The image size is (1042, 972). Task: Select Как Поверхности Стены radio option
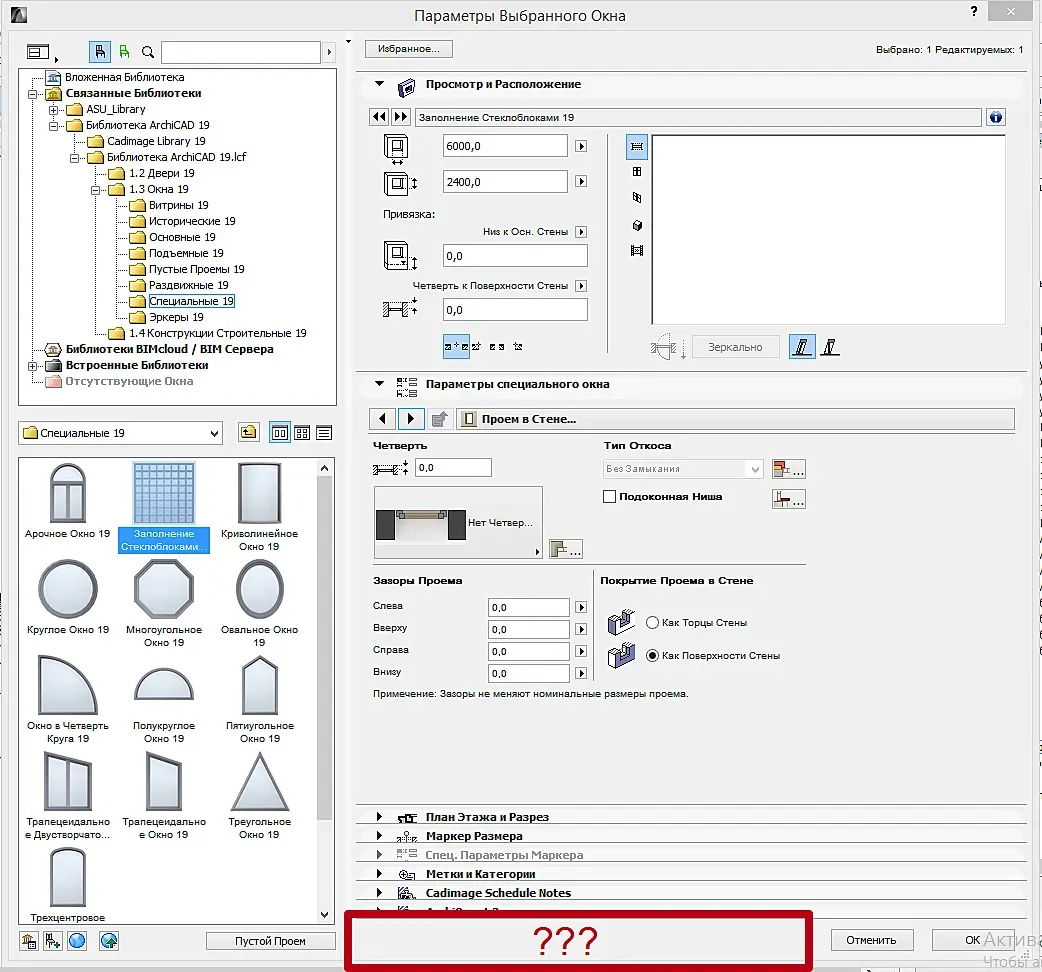click(653, 656)
